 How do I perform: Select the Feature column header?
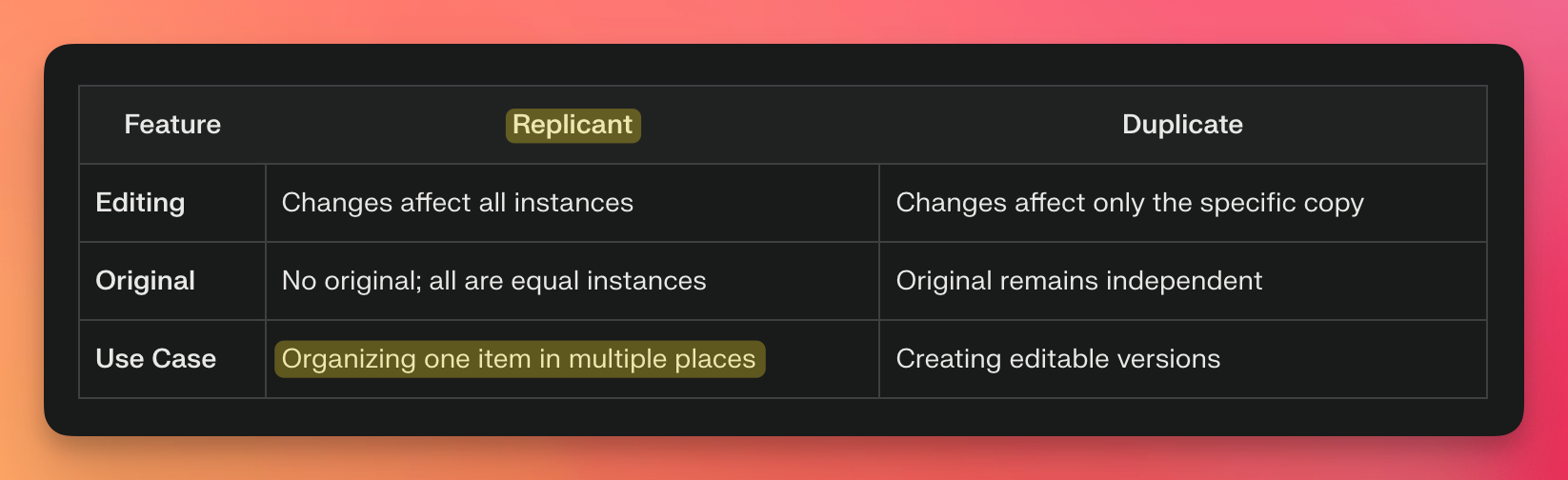tap(172, 125)
